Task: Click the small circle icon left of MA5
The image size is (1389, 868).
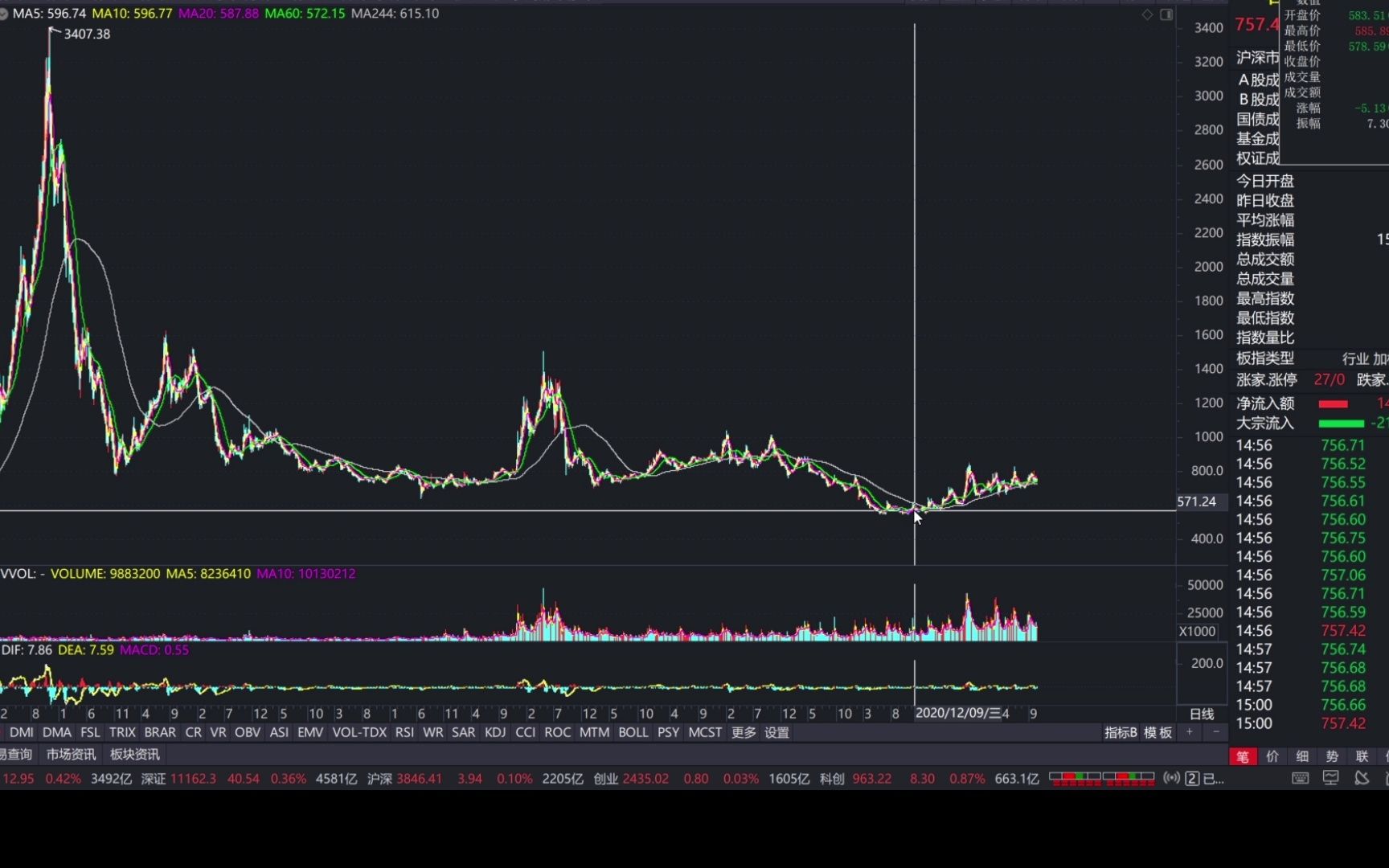Action: [x=3, y=14]
